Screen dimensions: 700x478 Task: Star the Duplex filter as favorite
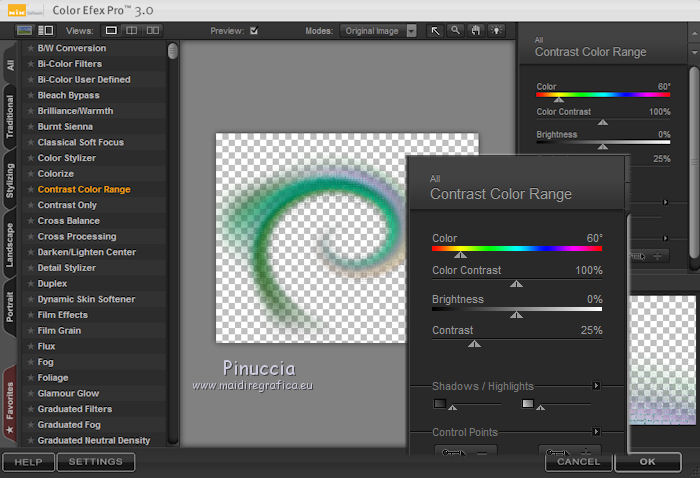tap(30, 283)
